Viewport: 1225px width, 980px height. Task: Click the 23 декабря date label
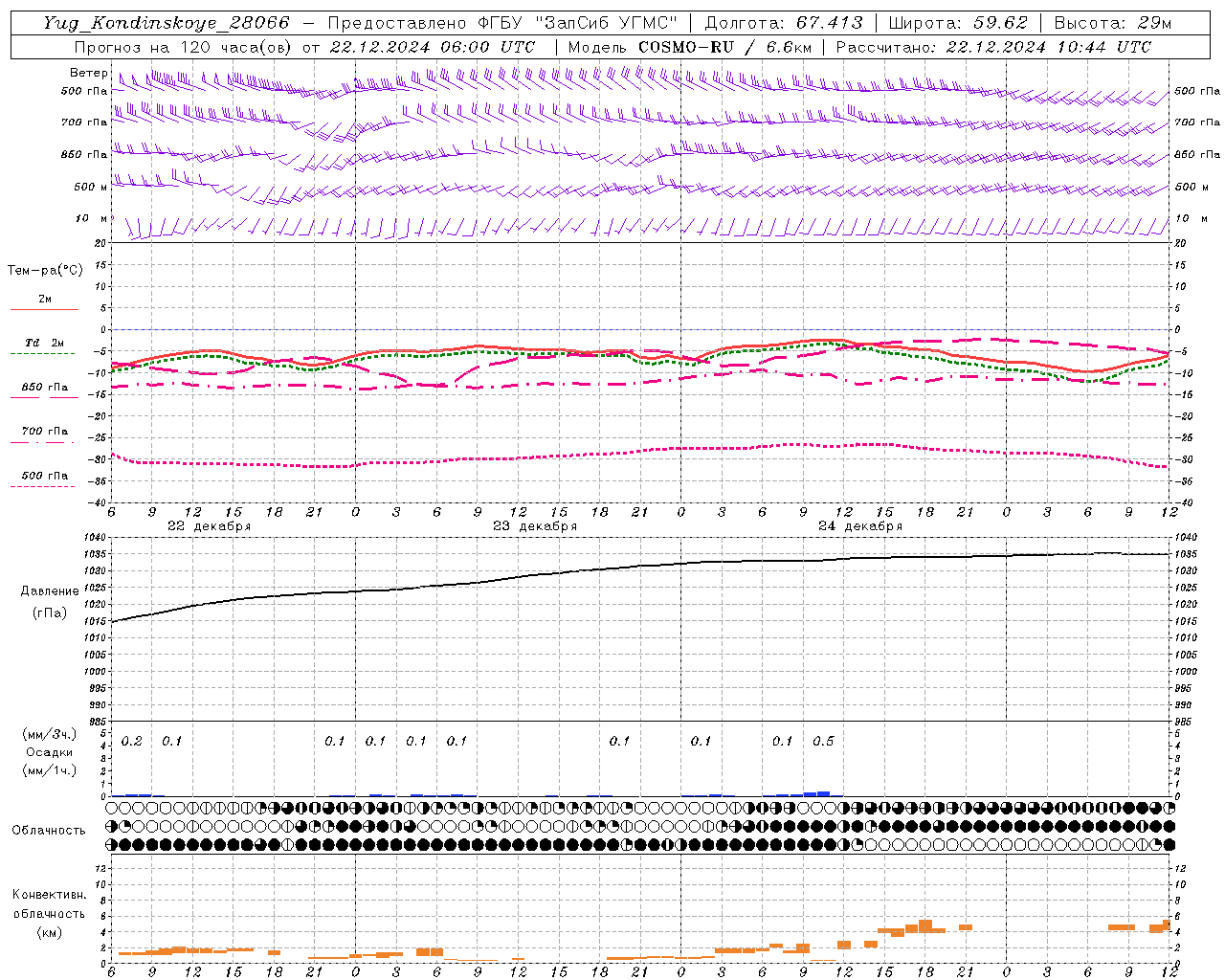[535, 526]
